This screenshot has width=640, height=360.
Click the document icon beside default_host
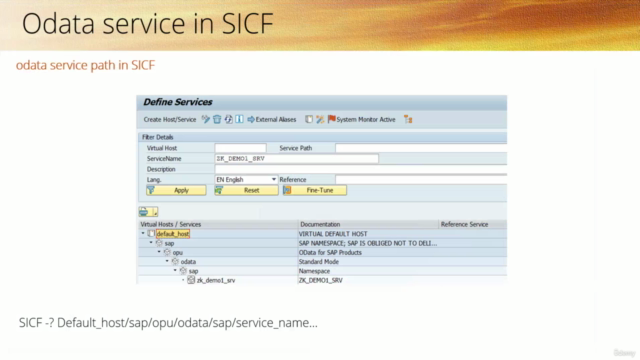151,233
